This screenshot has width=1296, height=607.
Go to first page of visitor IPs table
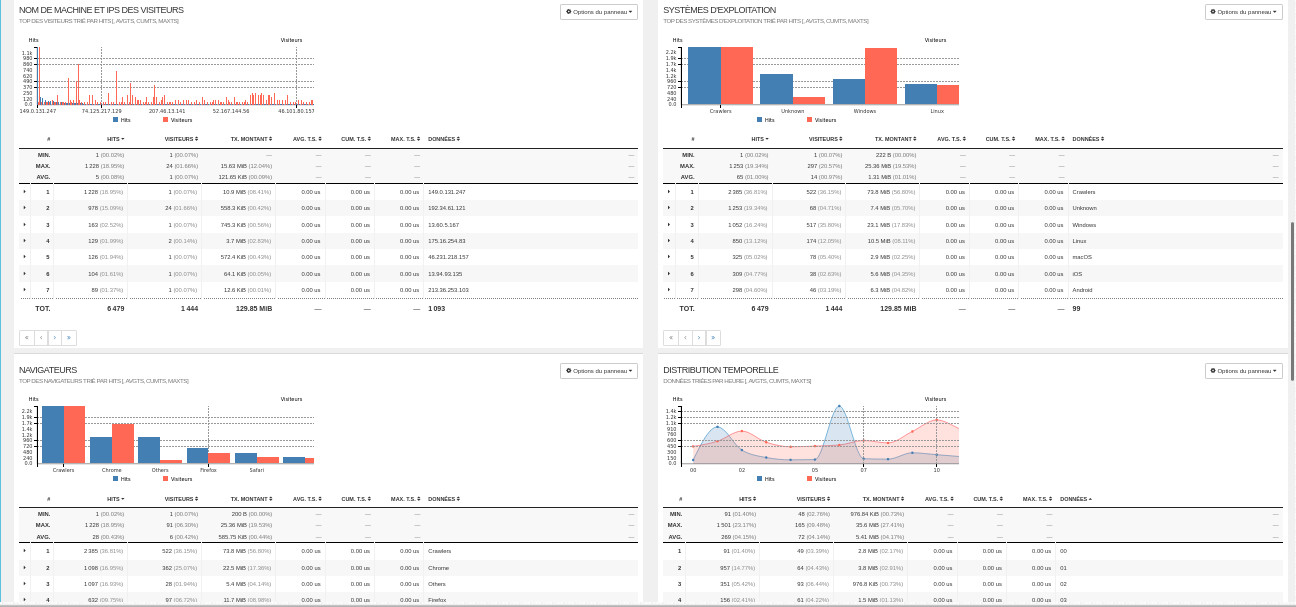[x=27, y=338]
